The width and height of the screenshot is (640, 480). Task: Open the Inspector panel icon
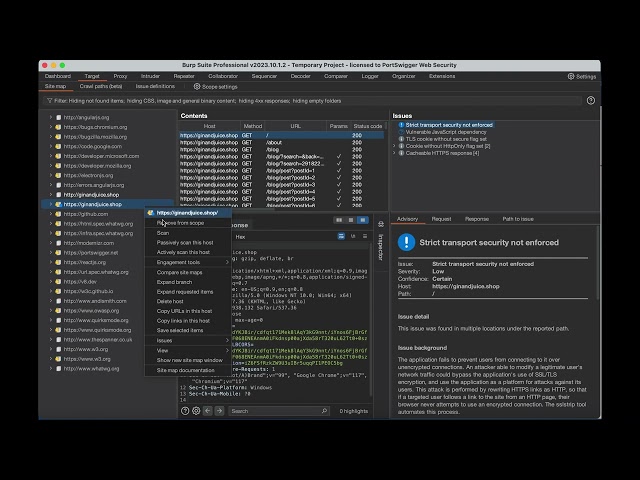(380, 224)
